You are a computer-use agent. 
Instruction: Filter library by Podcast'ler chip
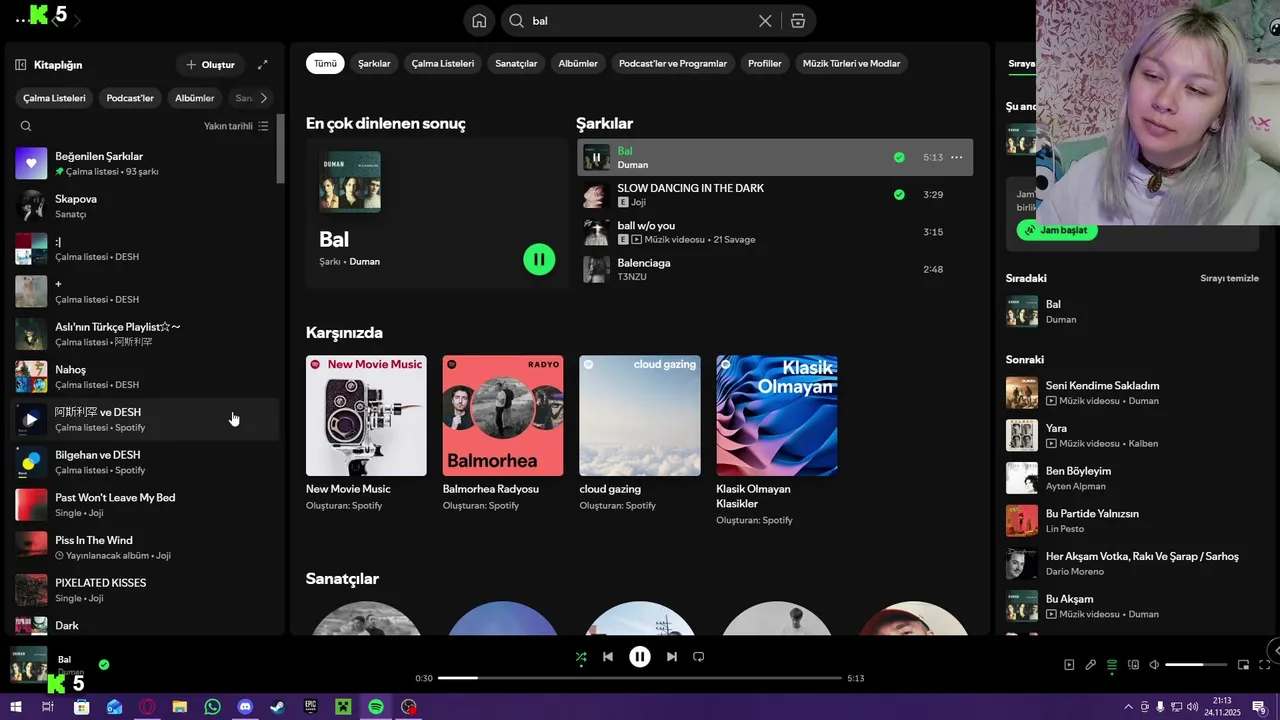[130, 98]
